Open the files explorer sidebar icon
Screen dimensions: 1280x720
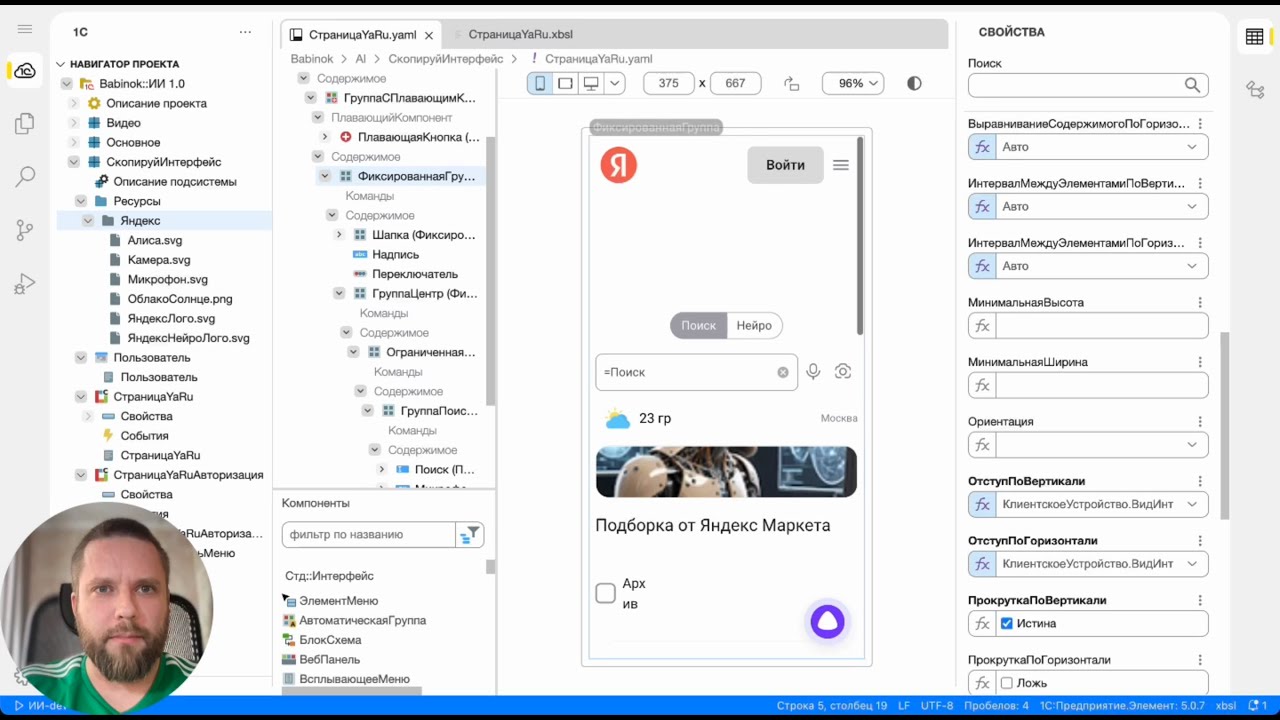[25, 124]
